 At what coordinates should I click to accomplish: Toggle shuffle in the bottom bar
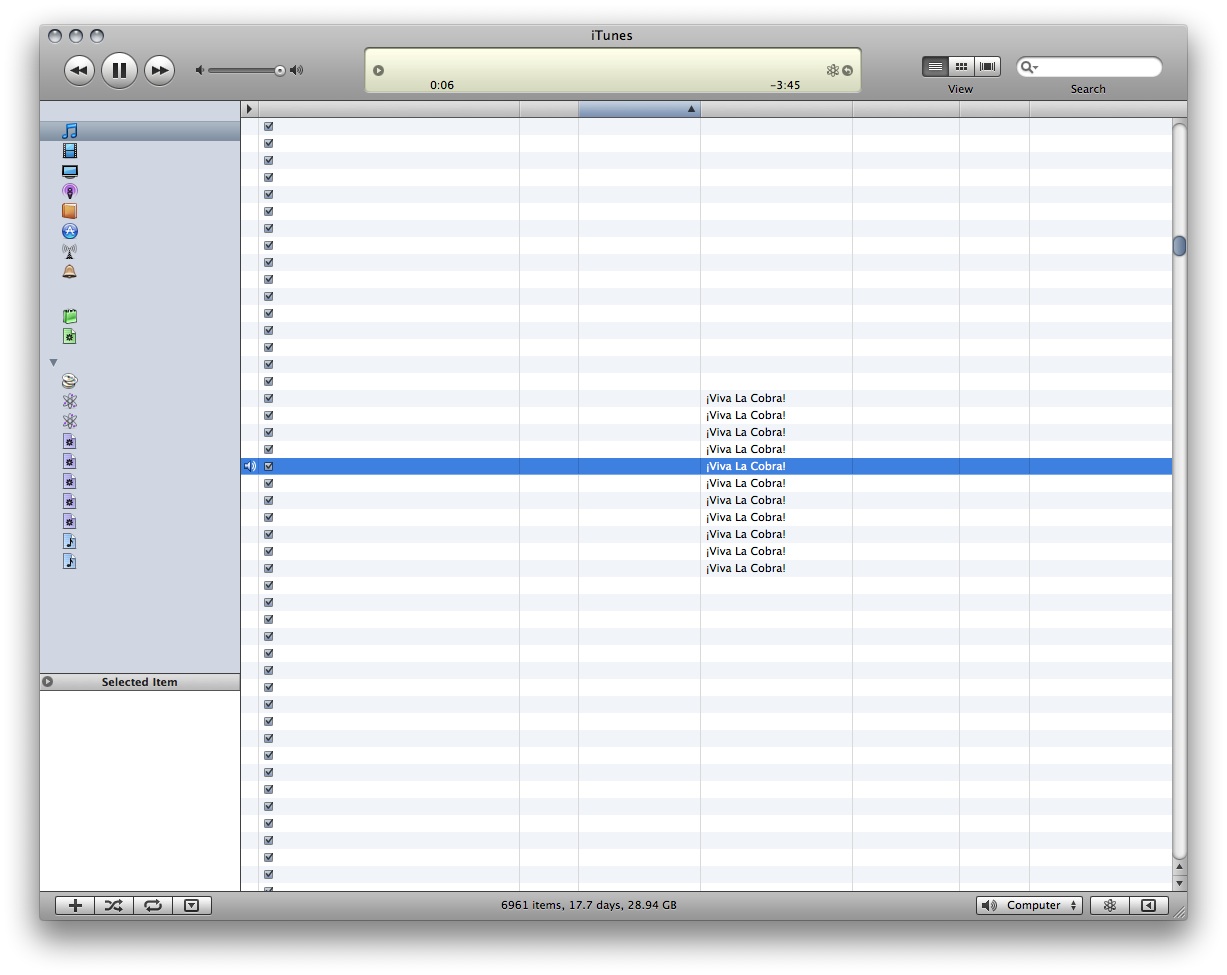point(114,905)
